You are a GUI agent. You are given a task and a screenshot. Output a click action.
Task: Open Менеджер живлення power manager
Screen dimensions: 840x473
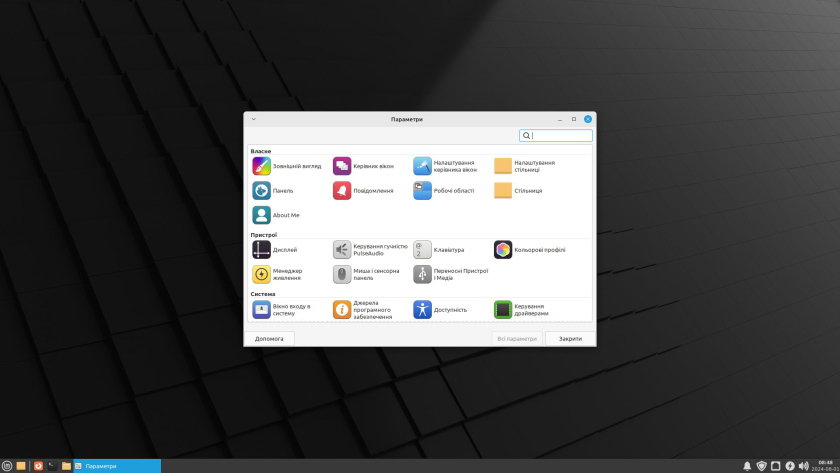click(278, 274)
